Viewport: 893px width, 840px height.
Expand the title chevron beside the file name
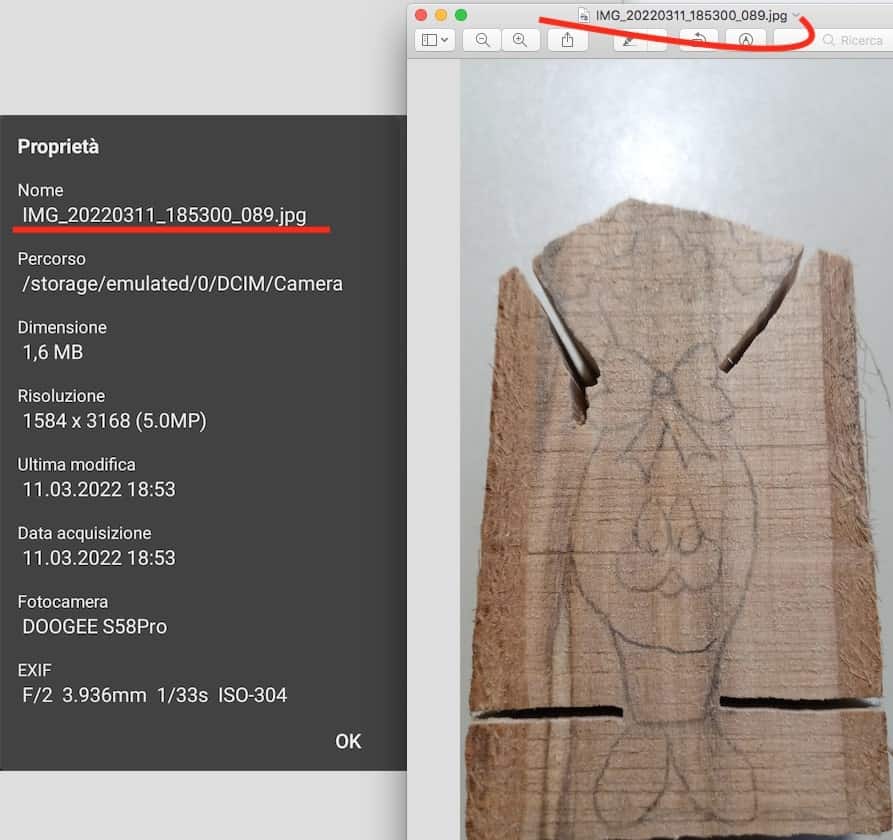coord(796,15)
